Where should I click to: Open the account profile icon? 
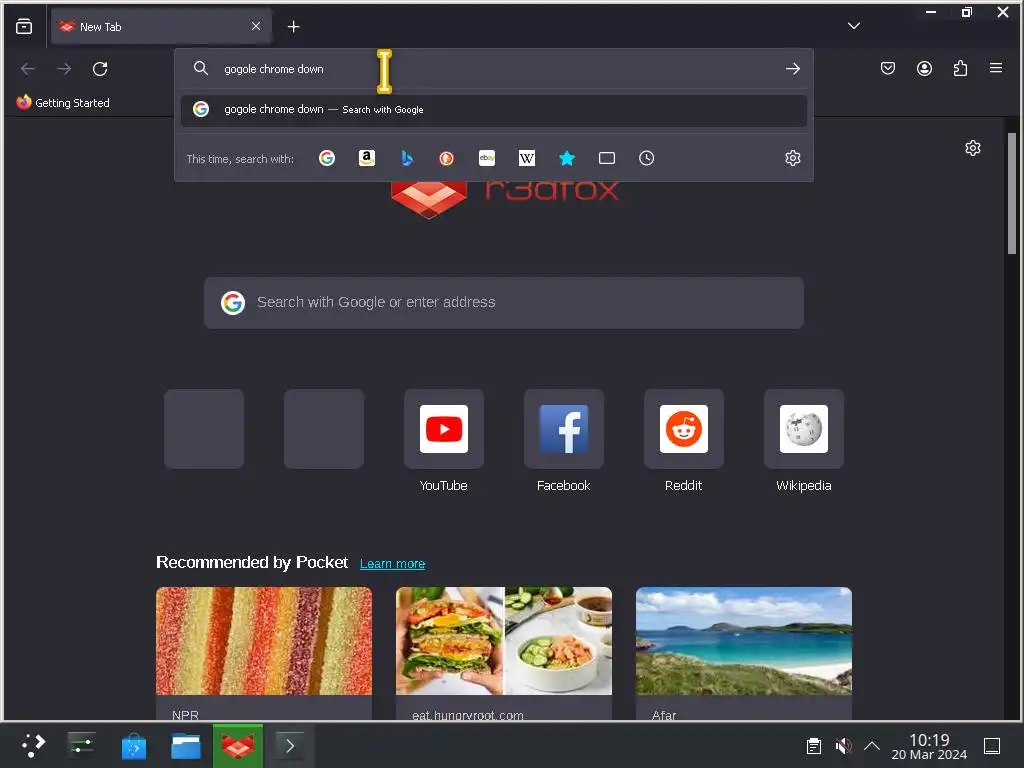click(x=924, y=68)
